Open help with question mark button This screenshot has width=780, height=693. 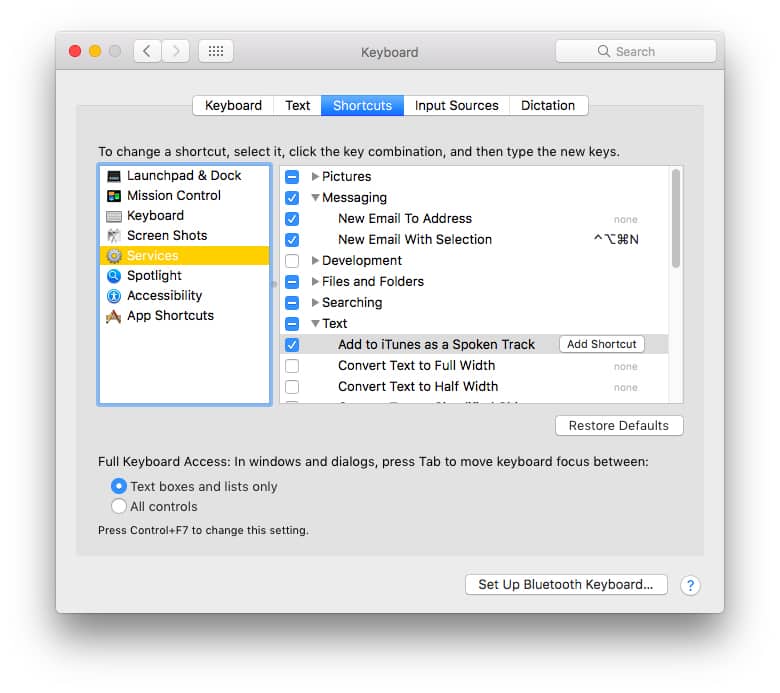coord(690,585)
